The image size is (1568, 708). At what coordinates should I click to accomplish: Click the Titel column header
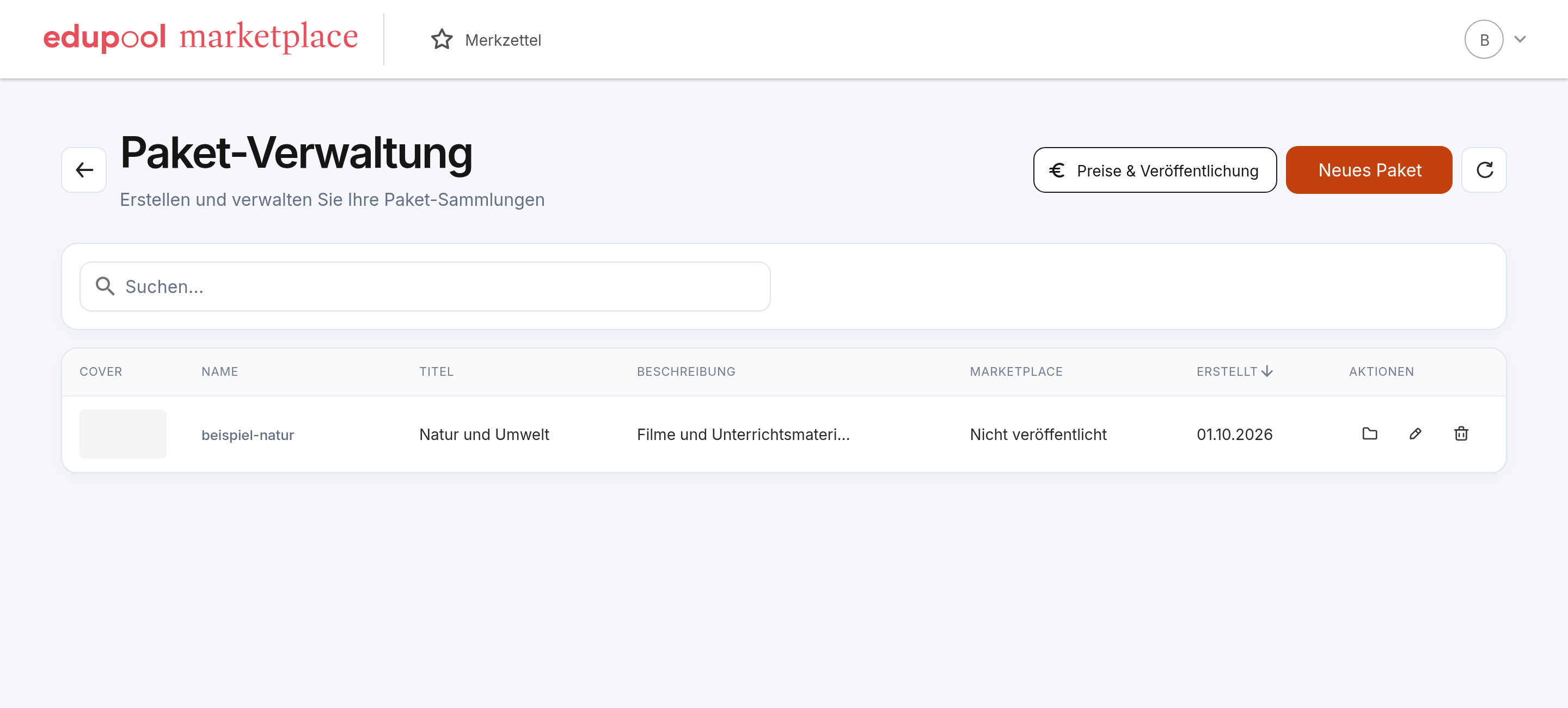pos(436,371)
